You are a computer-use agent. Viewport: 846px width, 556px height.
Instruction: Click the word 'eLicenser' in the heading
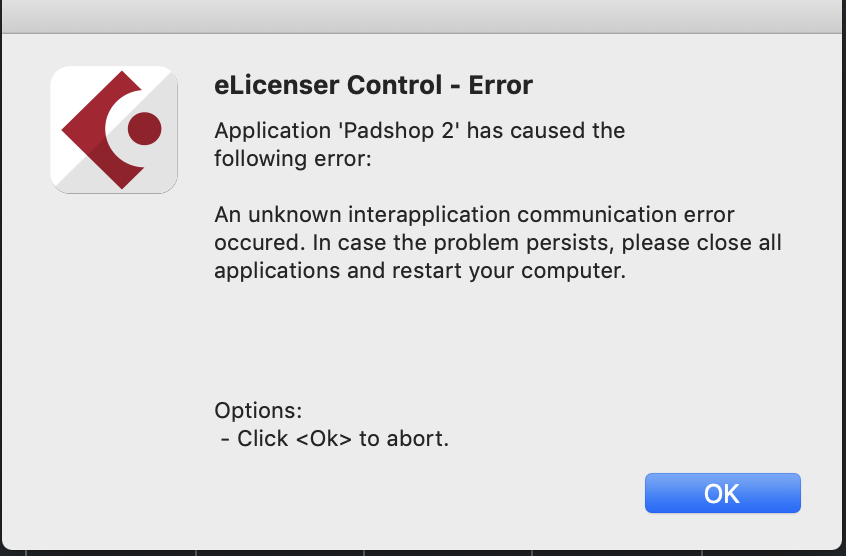point(274,85)
